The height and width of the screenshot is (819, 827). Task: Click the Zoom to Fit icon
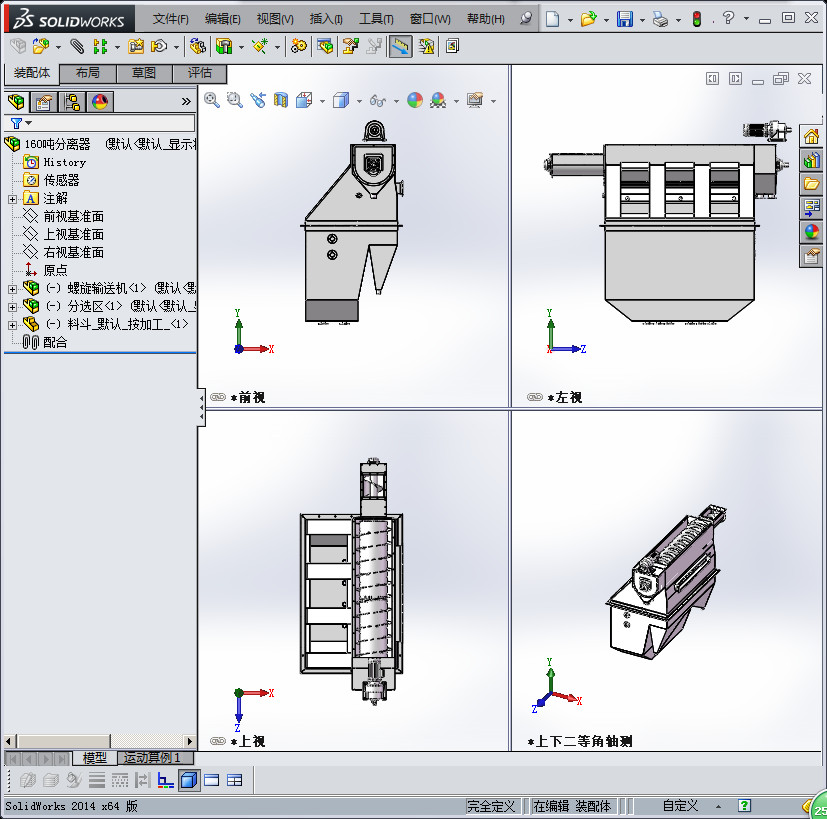click(212, 100)
